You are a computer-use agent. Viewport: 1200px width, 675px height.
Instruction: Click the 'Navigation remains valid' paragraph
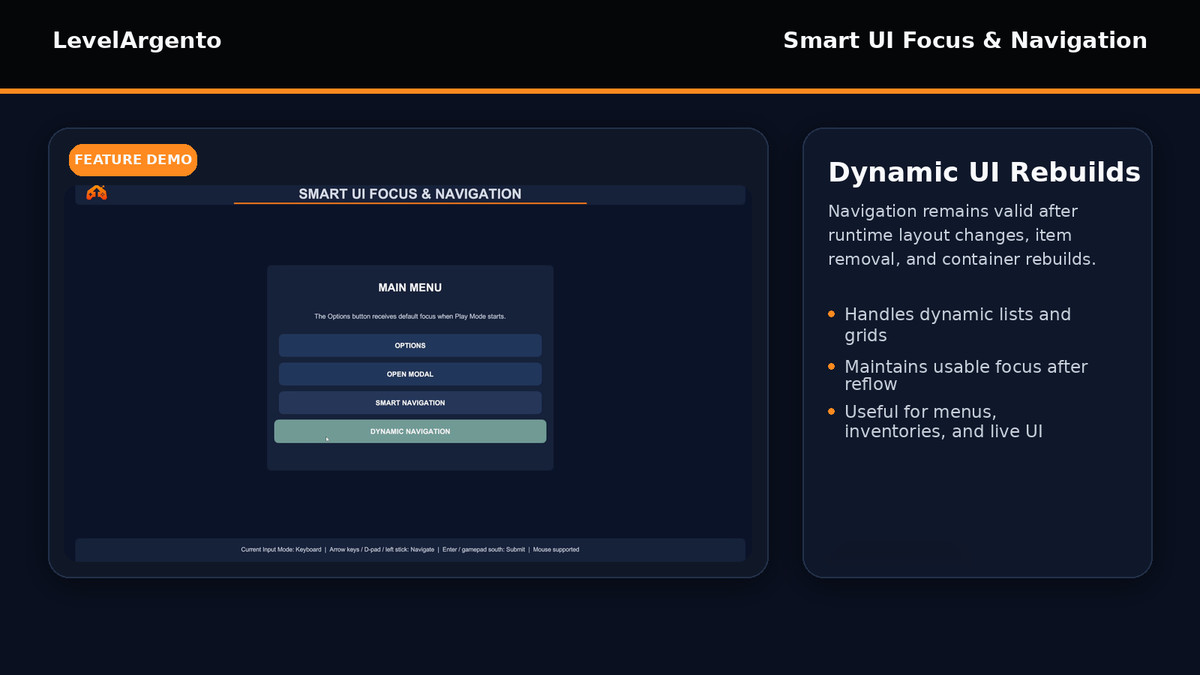(962, 235)
